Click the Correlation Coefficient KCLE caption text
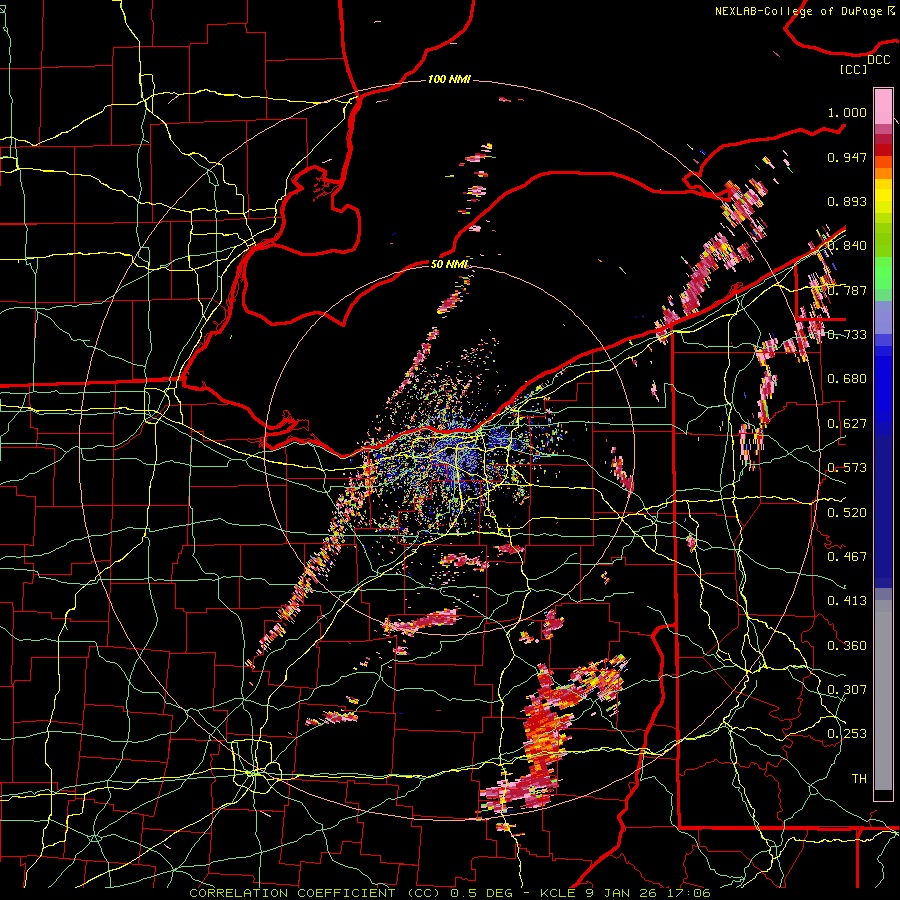The width and height of the screenshot is (900, 900). point(449,893)
